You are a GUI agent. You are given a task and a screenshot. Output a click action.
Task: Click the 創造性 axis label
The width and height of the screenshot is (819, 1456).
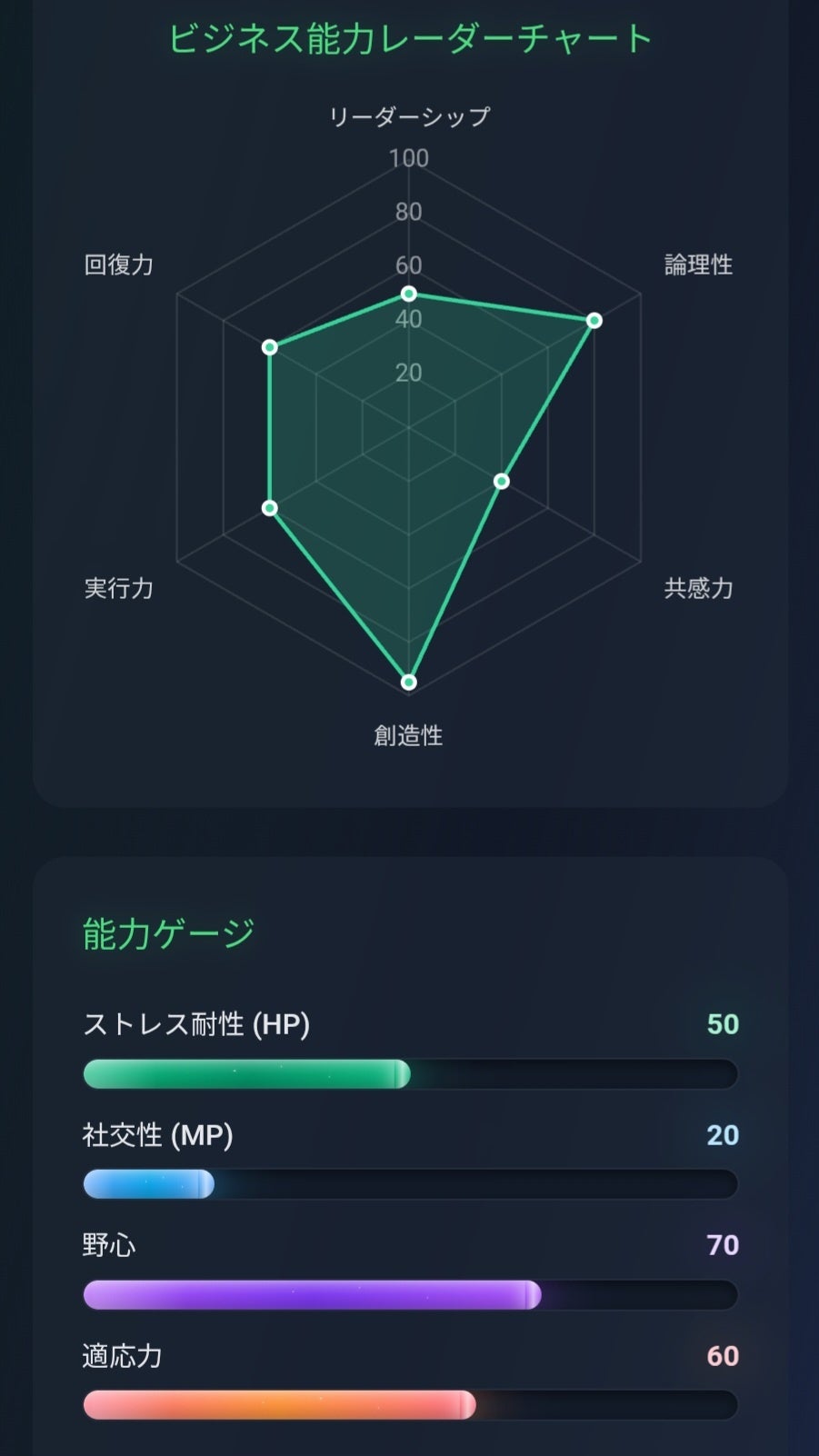coord(409,735)
